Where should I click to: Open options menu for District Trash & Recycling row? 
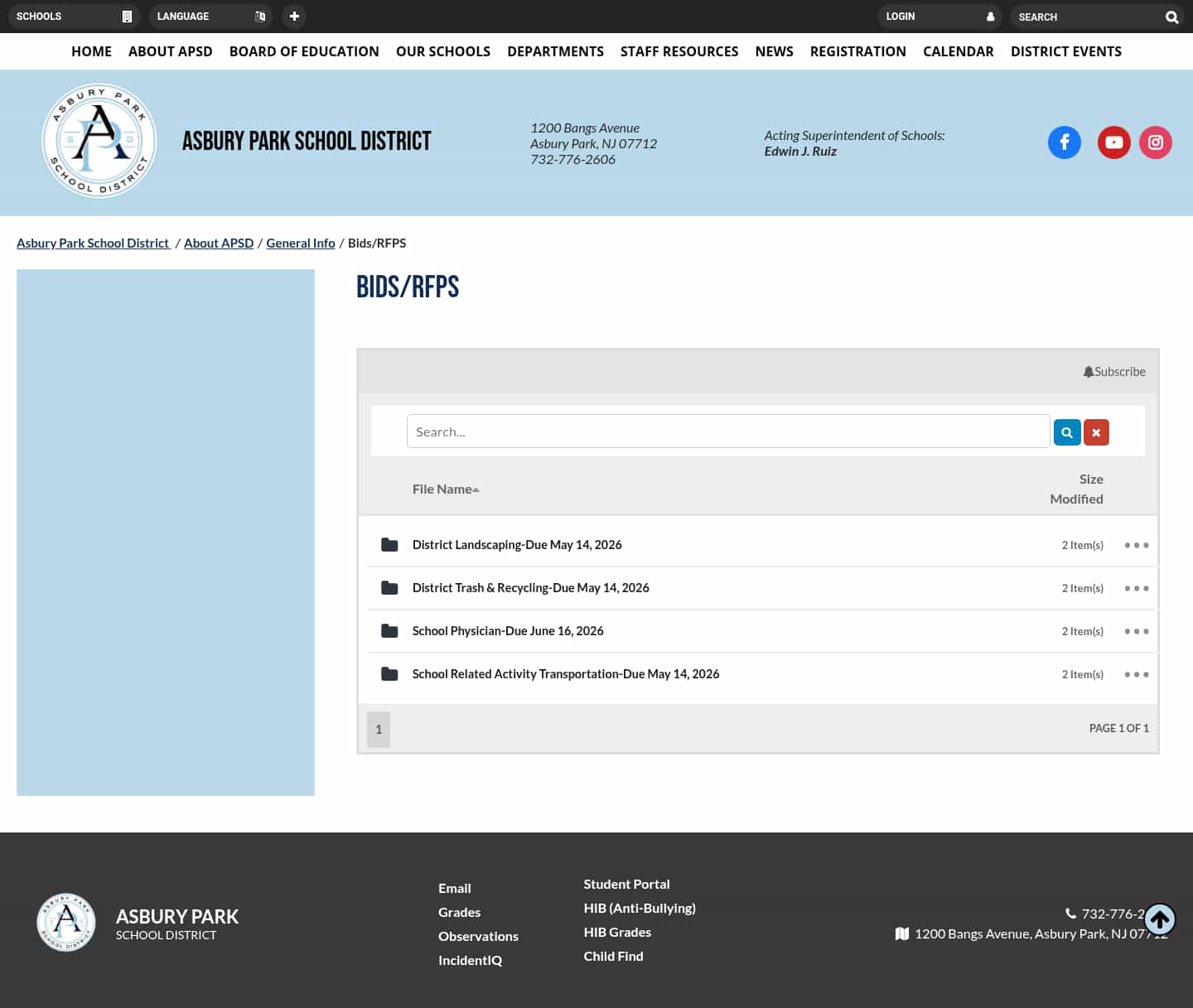(1137, 588)
